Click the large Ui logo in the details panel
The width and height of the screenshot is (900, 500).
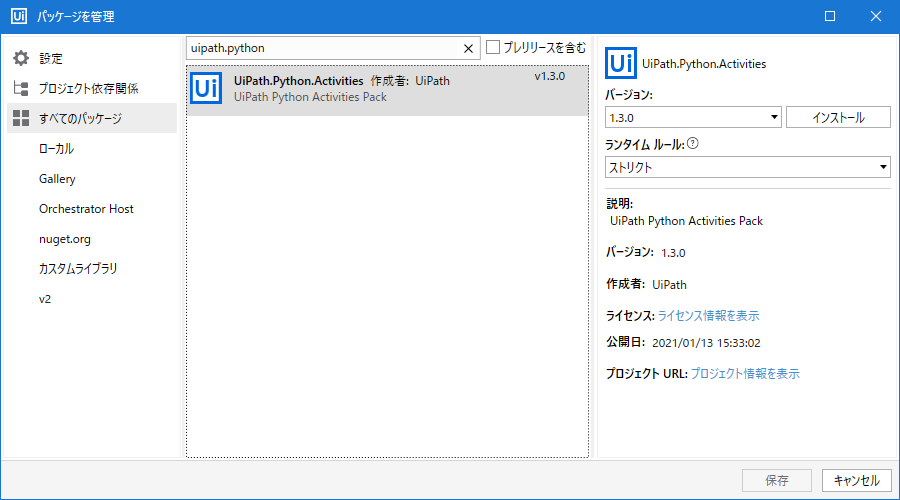pyautogui.click(x=620, y=63)
